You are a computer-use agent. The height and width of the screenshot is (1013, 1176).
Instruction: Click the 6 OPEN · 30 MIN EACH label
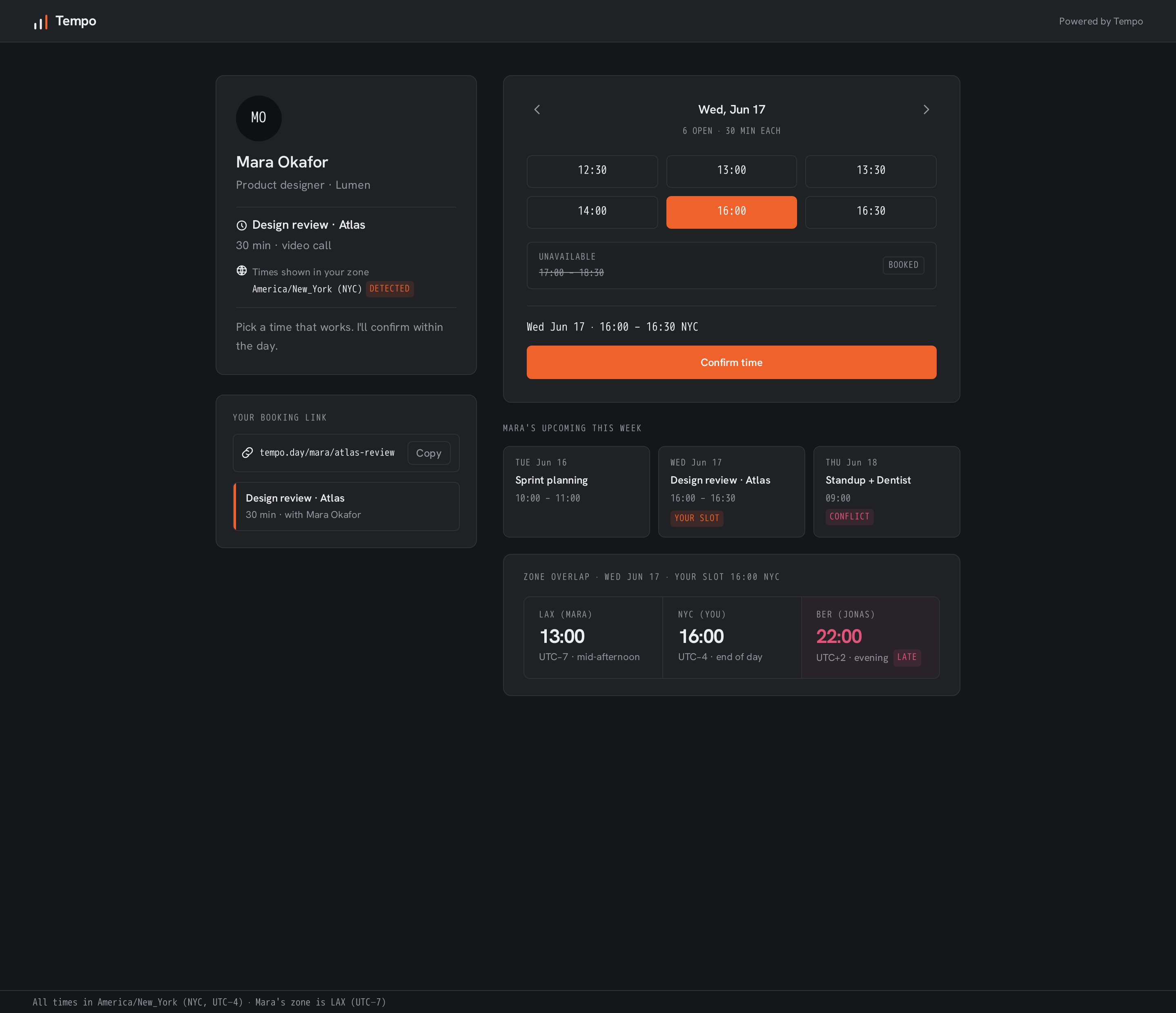tap(732, 131)
